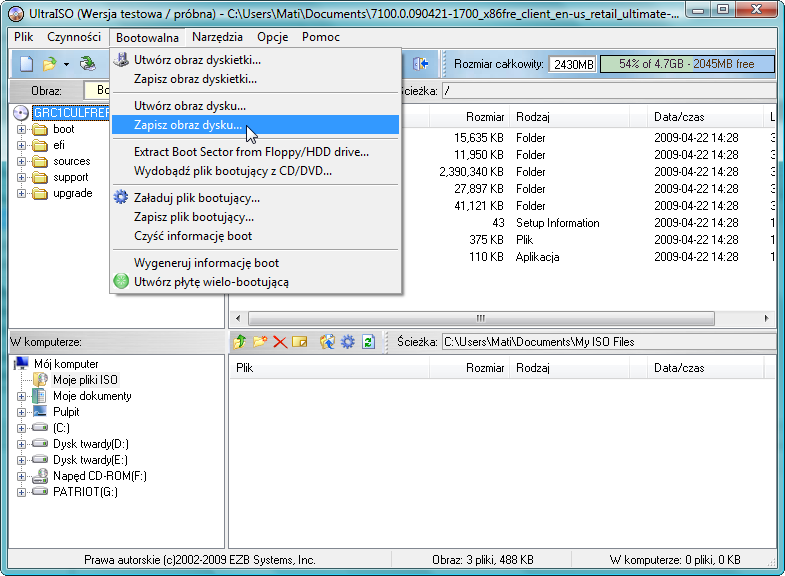785x576 pixels.
Task: Click Utwórz płytę wielo-bootującą menu item
Action: [211, 282]
